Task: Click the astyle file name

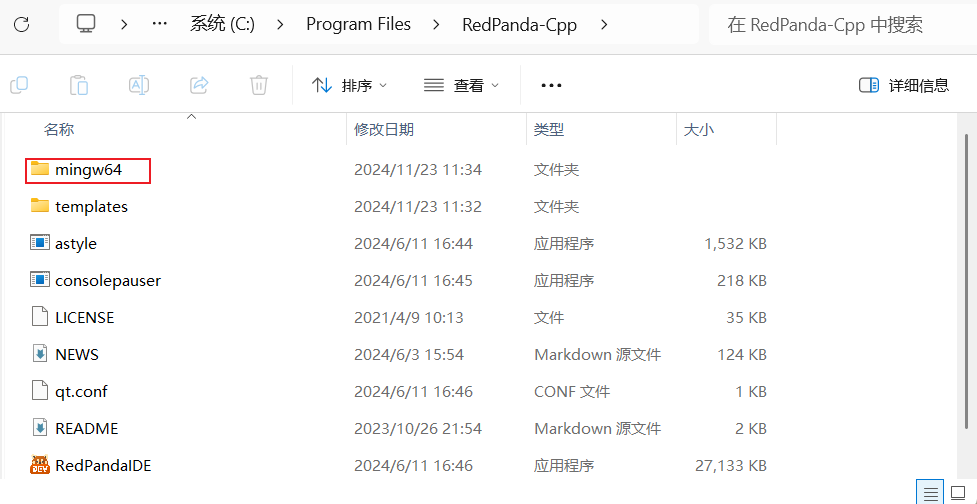Action: (76, 244)
